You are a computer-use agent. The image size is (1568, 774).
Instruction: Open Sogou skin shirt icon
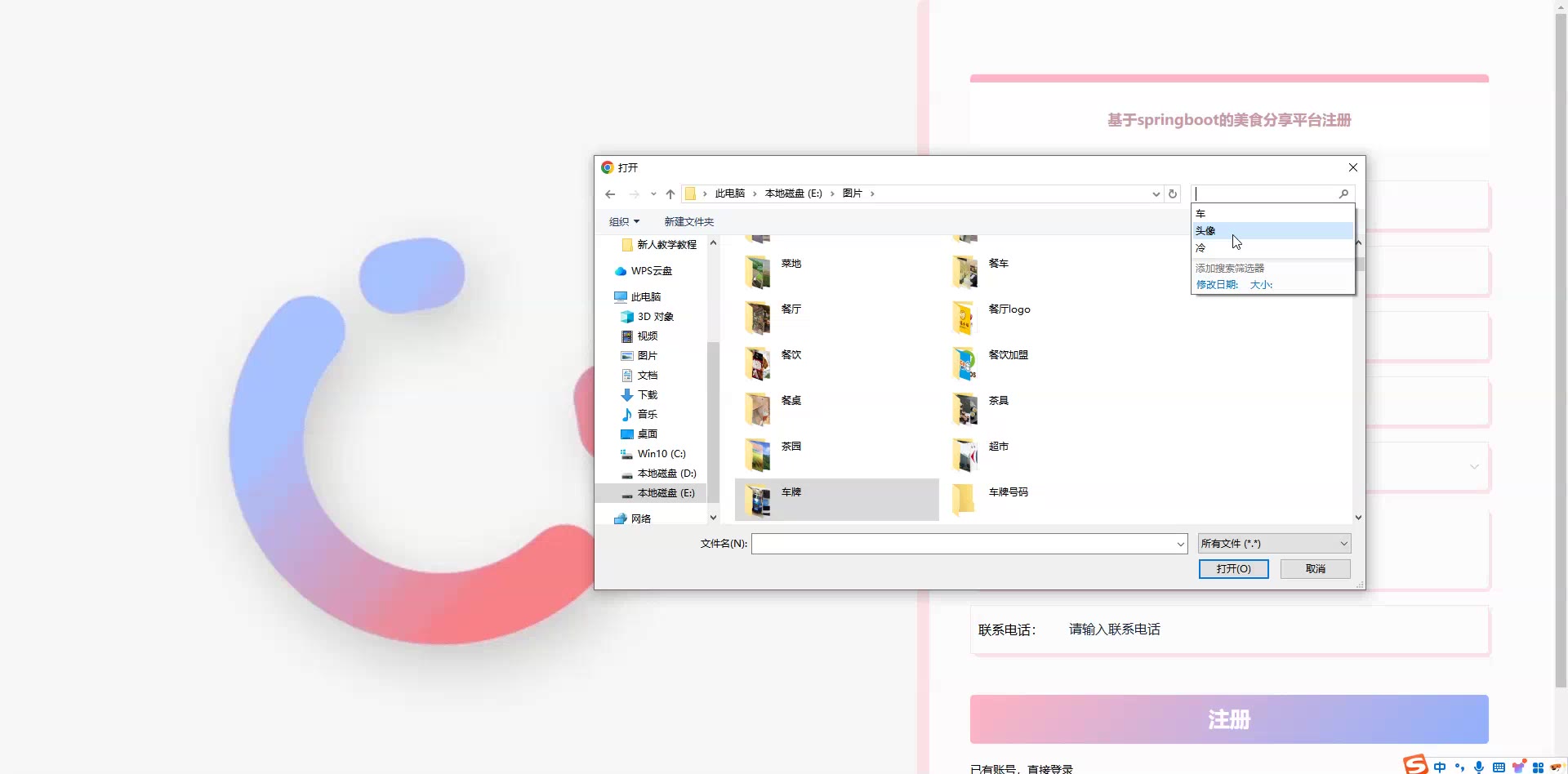tap(1518, 767)
